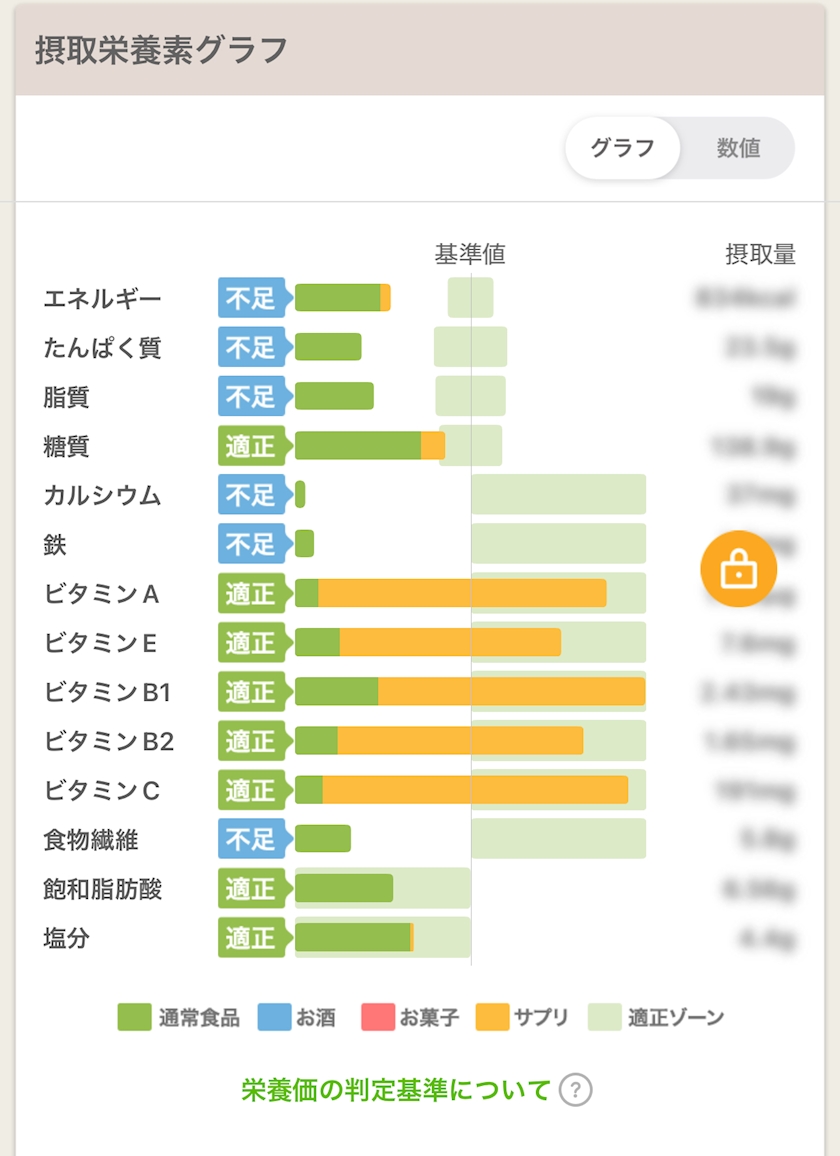Click the ビタミンA 適正 badge
This screenshot has width=840, height=1156.
coord(250,593)
